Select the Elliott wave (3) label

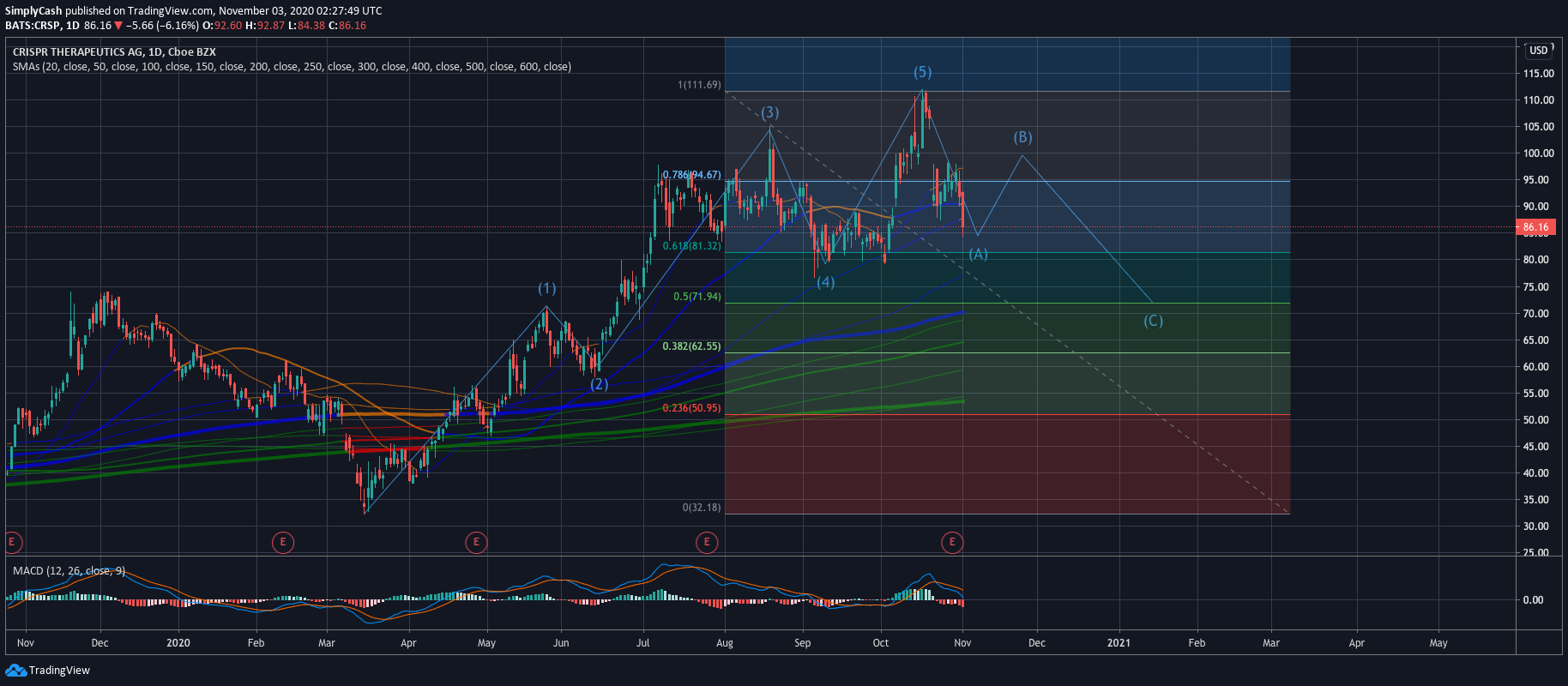770,112
